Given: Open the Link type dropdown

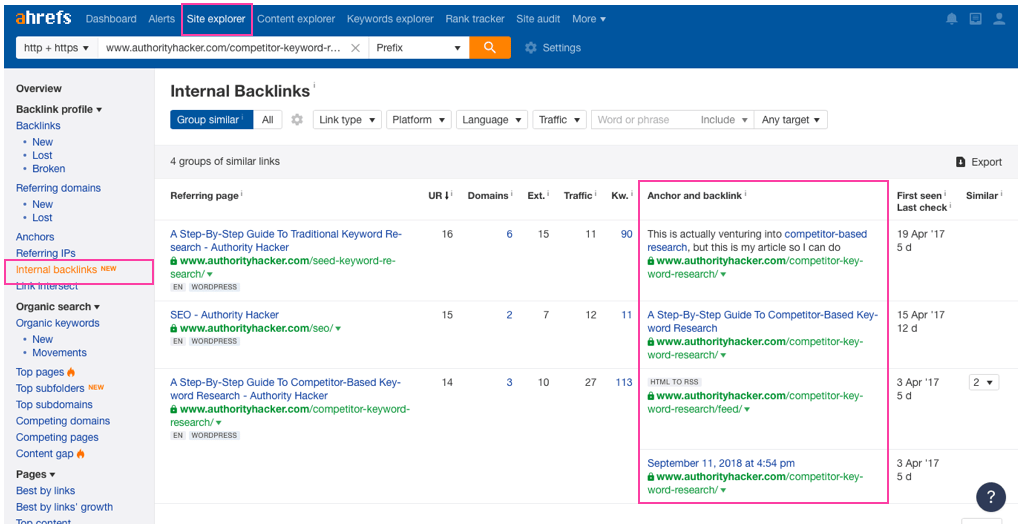Looking at the screenshot, I should [x=346, y=120].
